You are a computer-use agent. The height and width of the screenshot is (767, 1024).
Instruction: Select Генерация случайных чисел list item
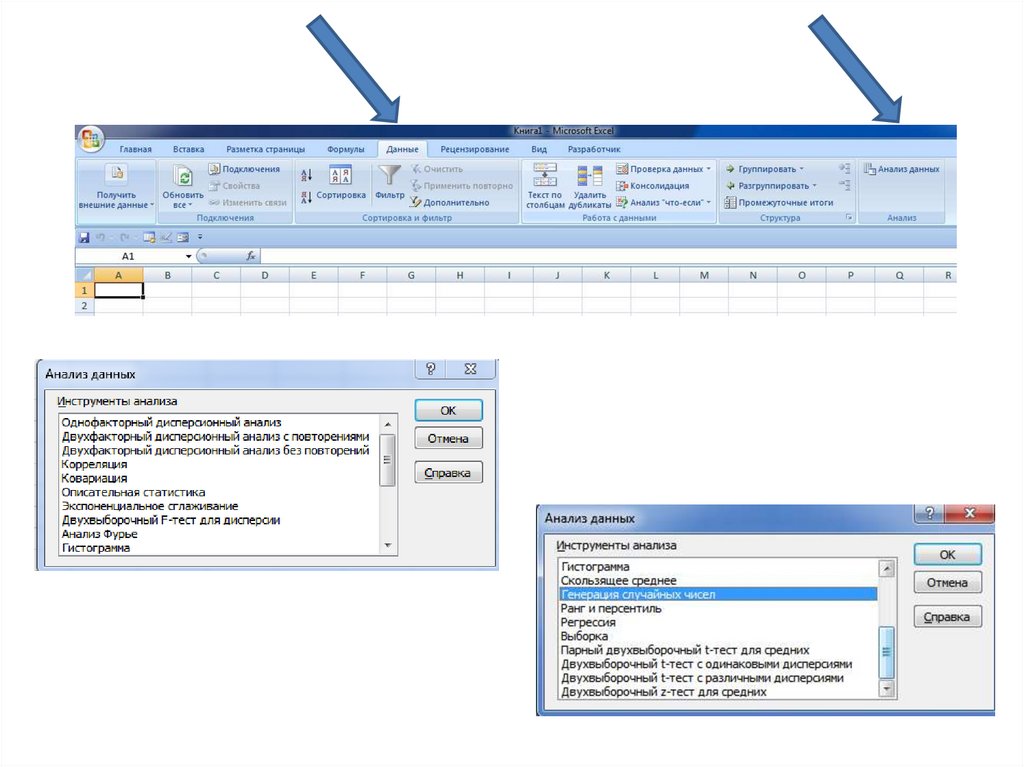click(718, 595)
